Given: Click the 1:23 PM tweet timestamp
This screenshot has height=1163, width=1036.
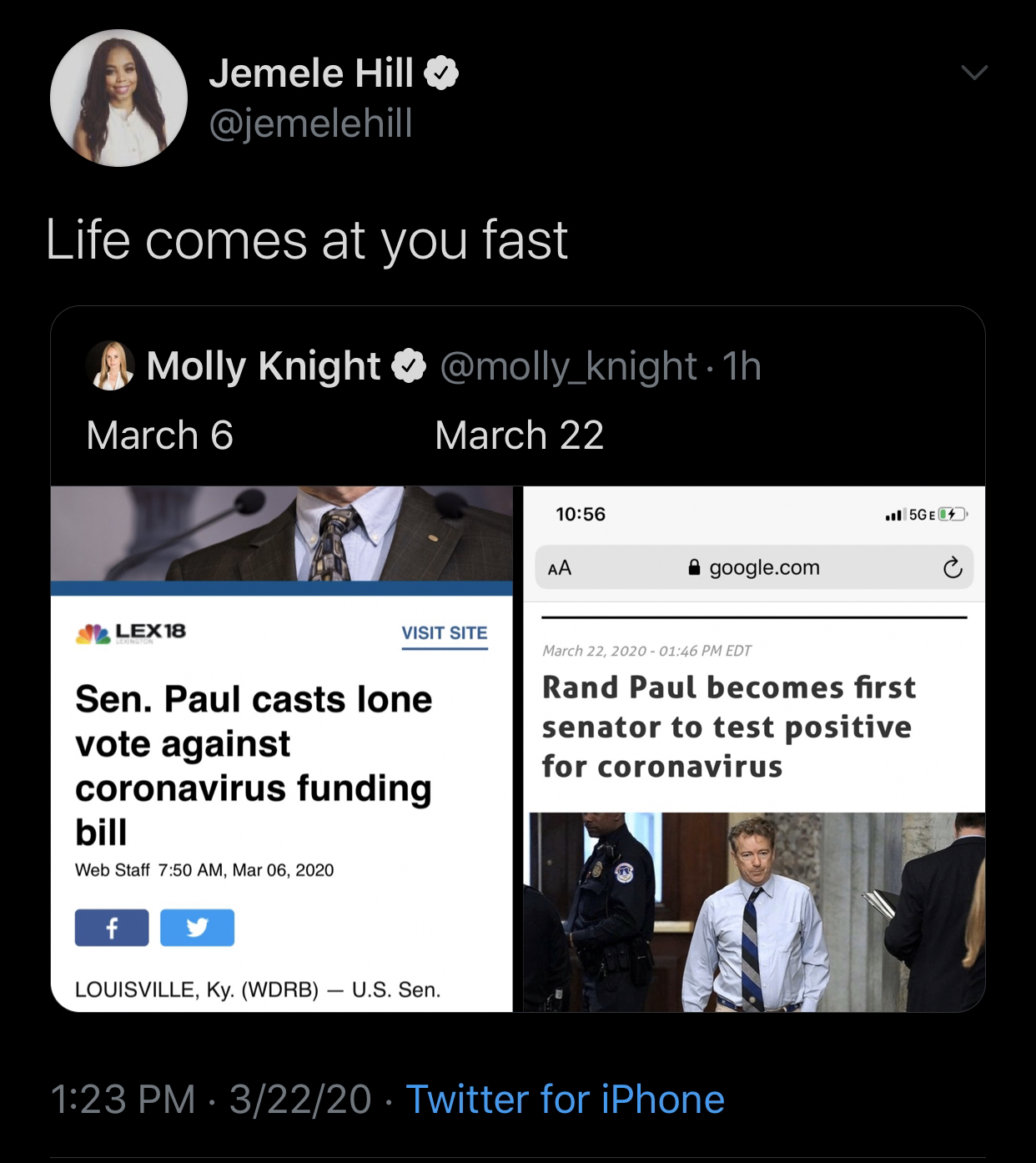Looking at the screenshot, I should [x=123, y=1099].
